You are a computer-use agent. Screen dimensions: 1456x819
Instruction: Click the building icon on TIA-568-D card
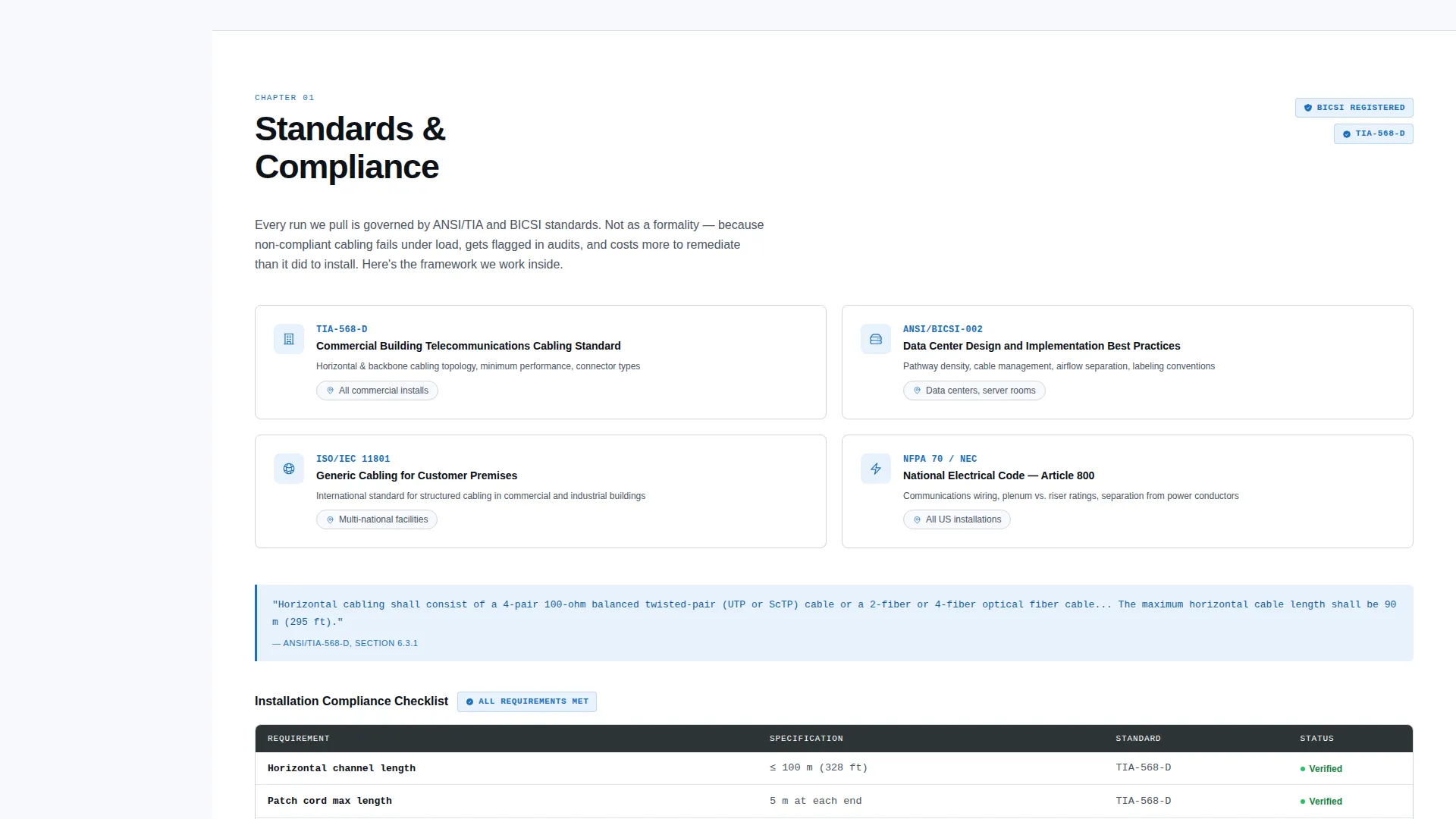click(289, 339)
